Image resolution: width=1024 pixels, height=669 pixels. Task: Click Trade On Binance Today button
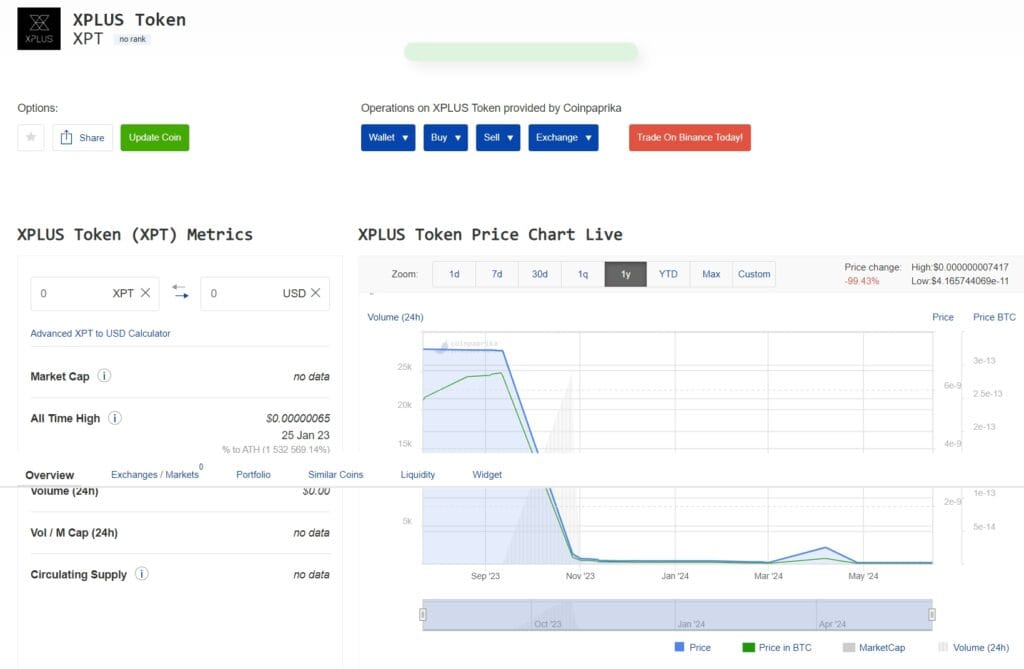coord(690,137)
